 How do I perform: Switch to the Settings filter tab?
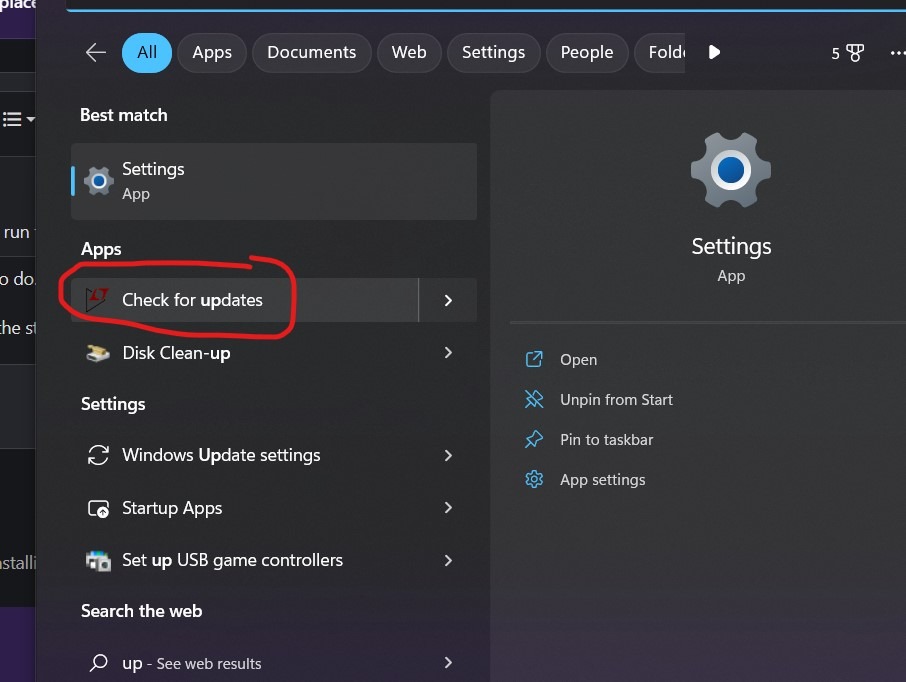(x=493, y=53)
